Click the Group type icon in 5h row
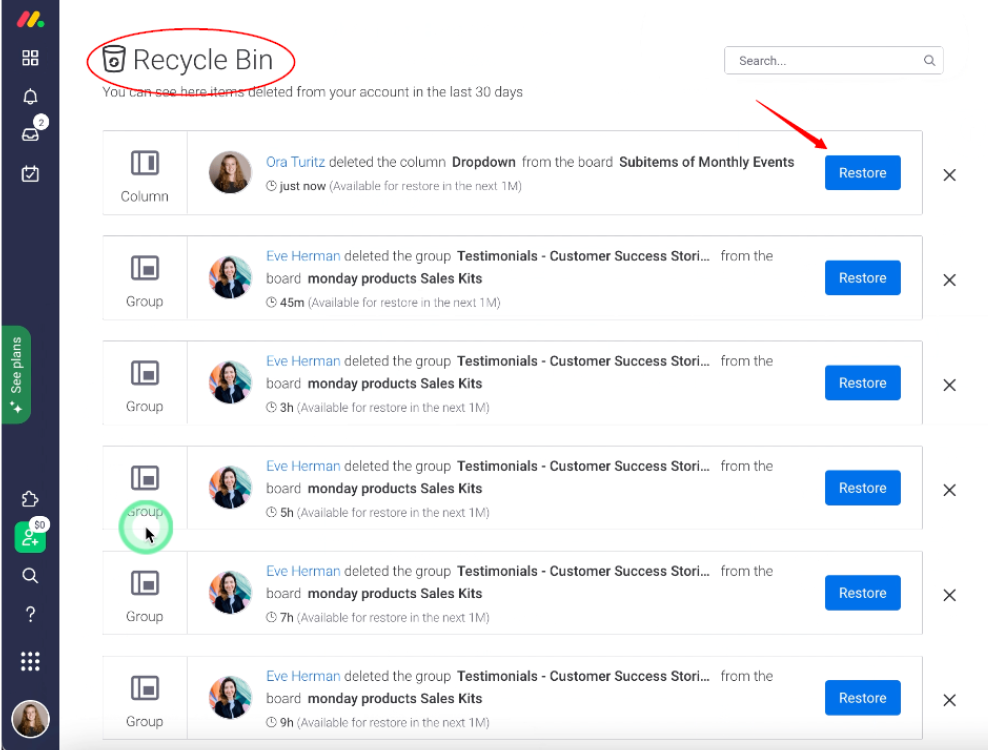The image size is (991, 750). click(145, 478)
